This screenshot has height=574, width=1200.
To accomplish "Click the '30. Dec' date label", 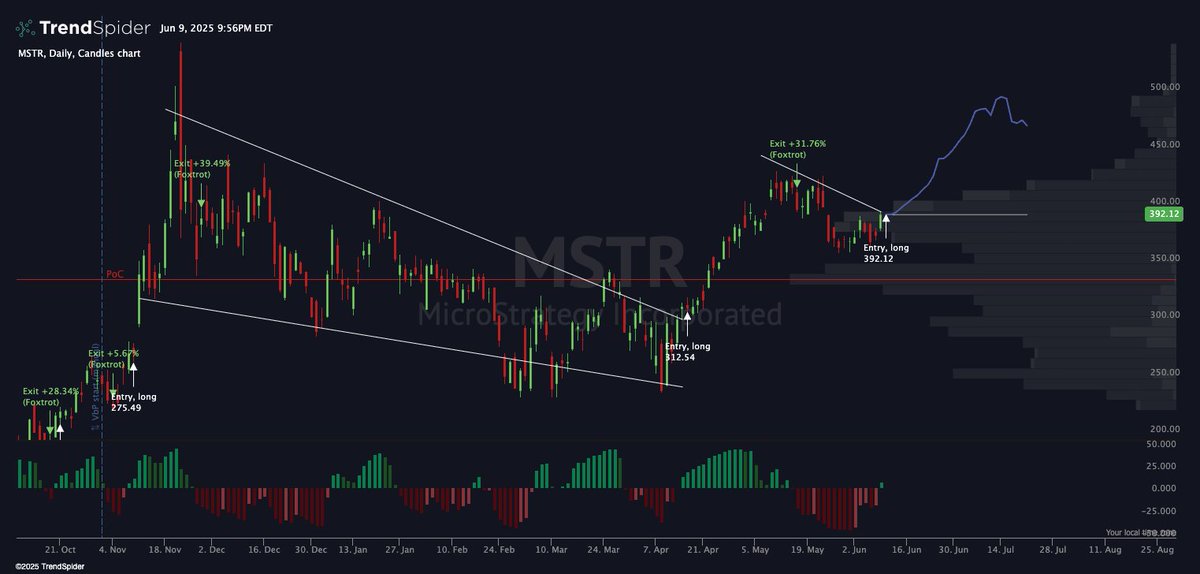I will [x=313, y=550].
